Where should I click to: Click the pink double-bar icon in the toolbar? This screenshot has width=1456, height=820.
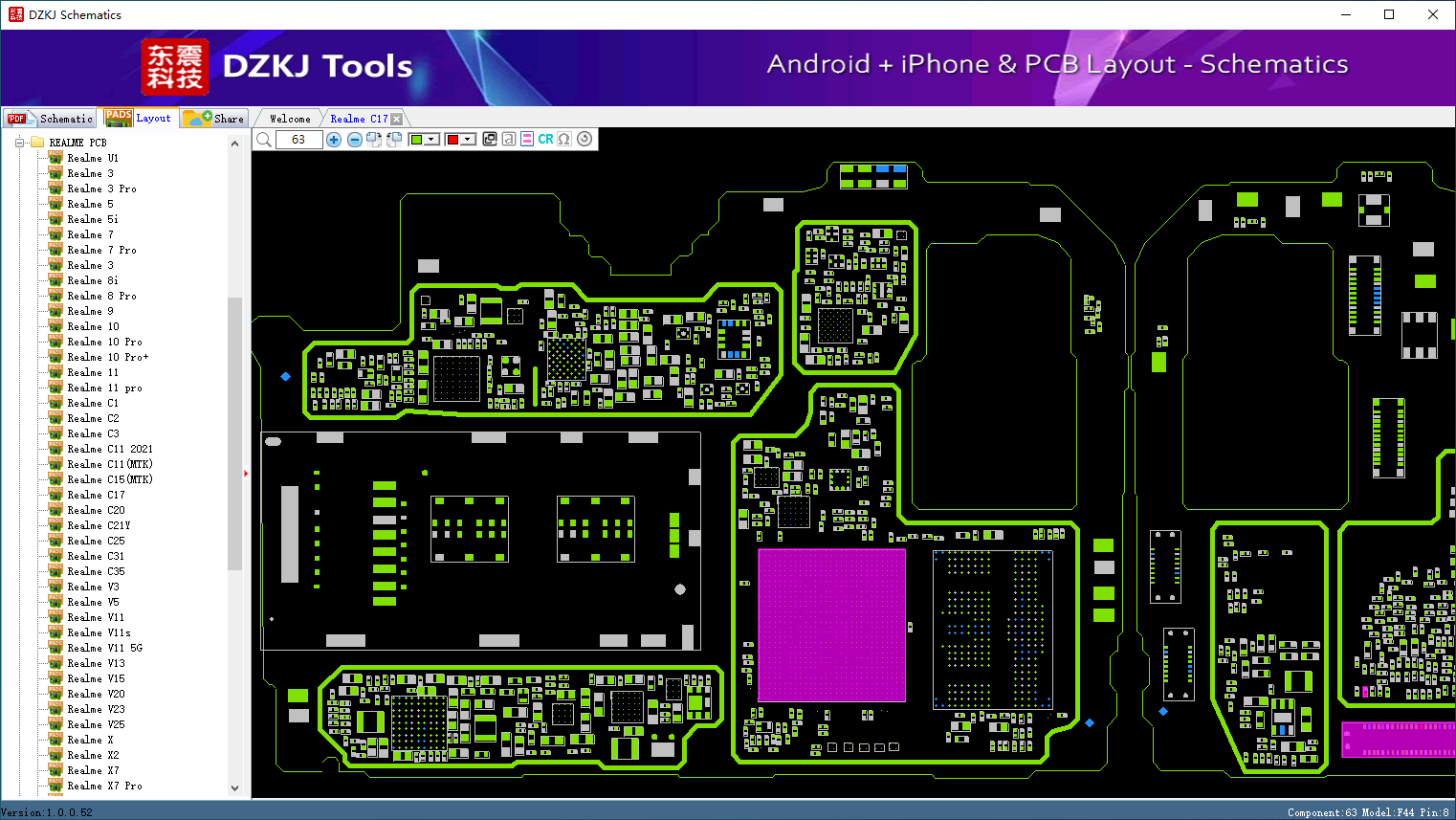(527, 139)
